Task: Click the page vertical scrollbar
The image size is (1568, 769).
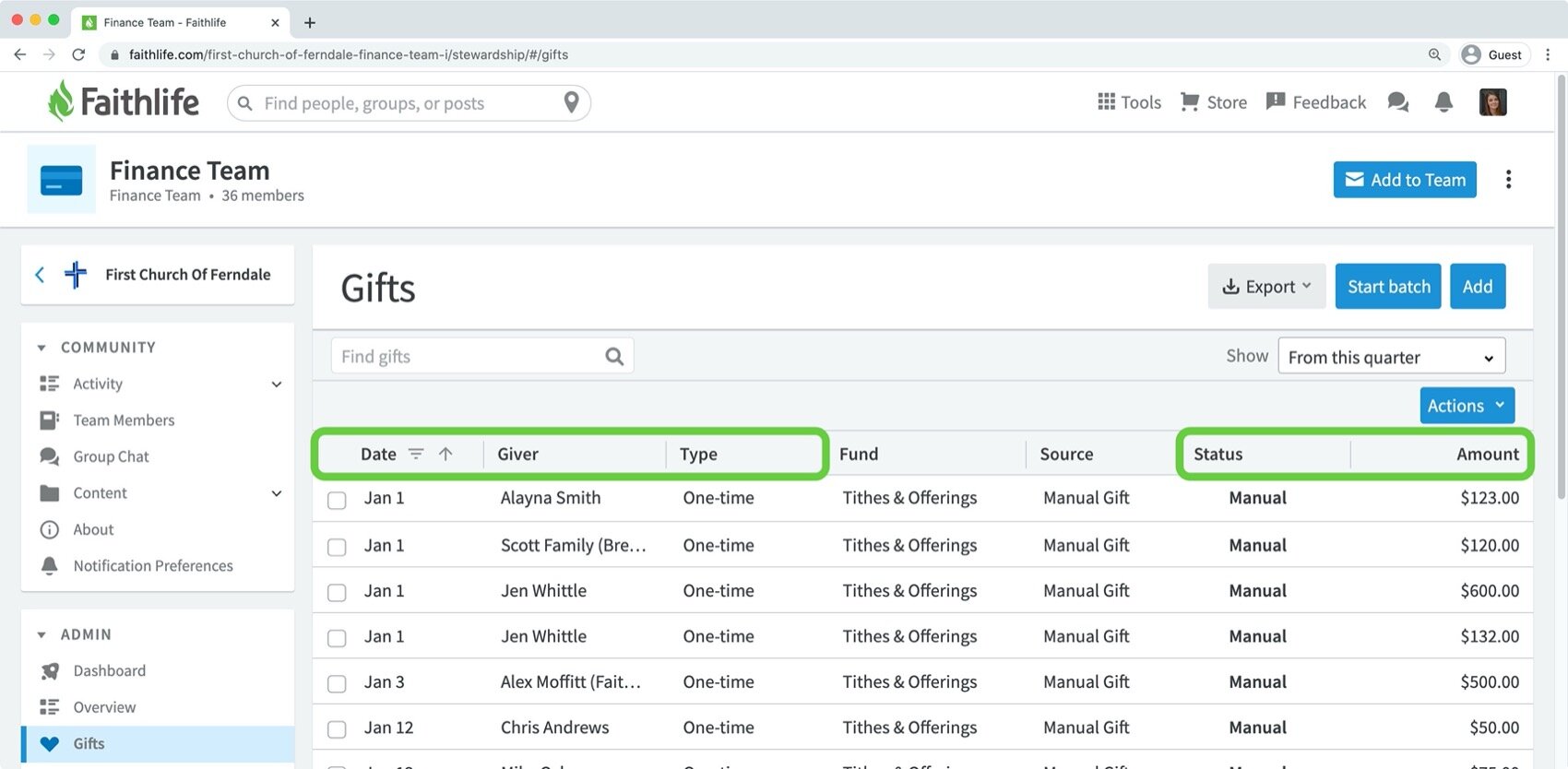Action: click(x=1561, y=286)
